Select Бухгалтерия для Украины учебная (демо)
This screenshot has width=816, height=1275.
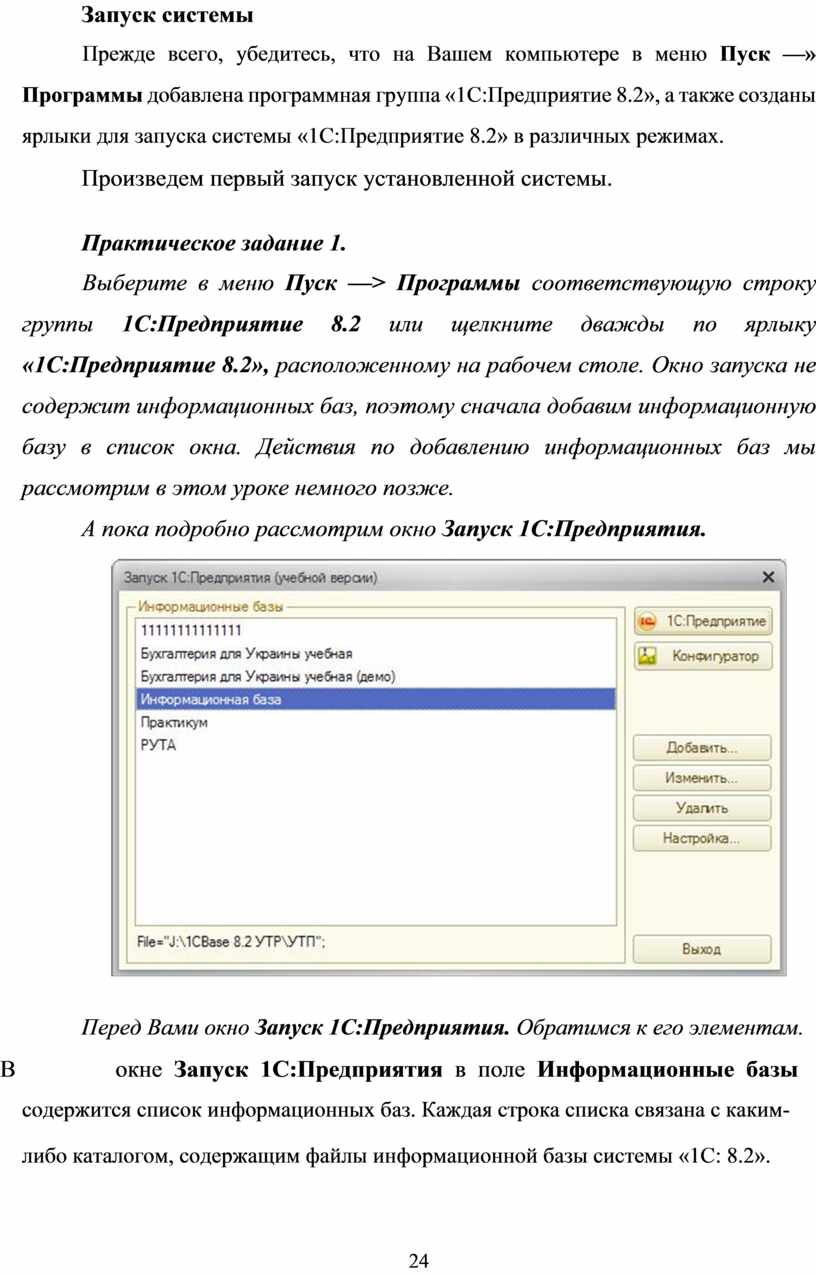375,676
